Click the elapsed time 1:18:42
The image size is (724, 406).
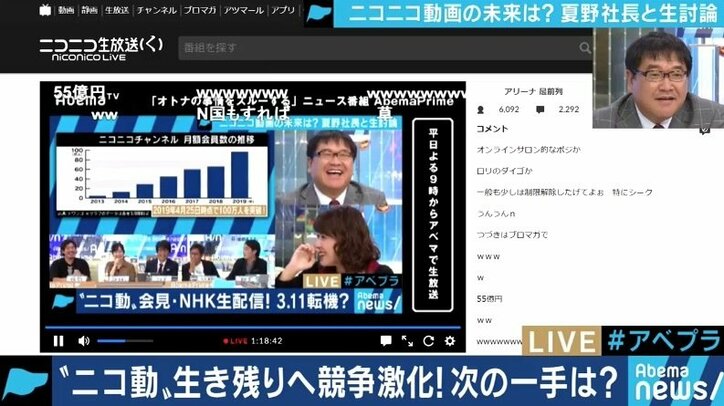[x=266, y=341]
